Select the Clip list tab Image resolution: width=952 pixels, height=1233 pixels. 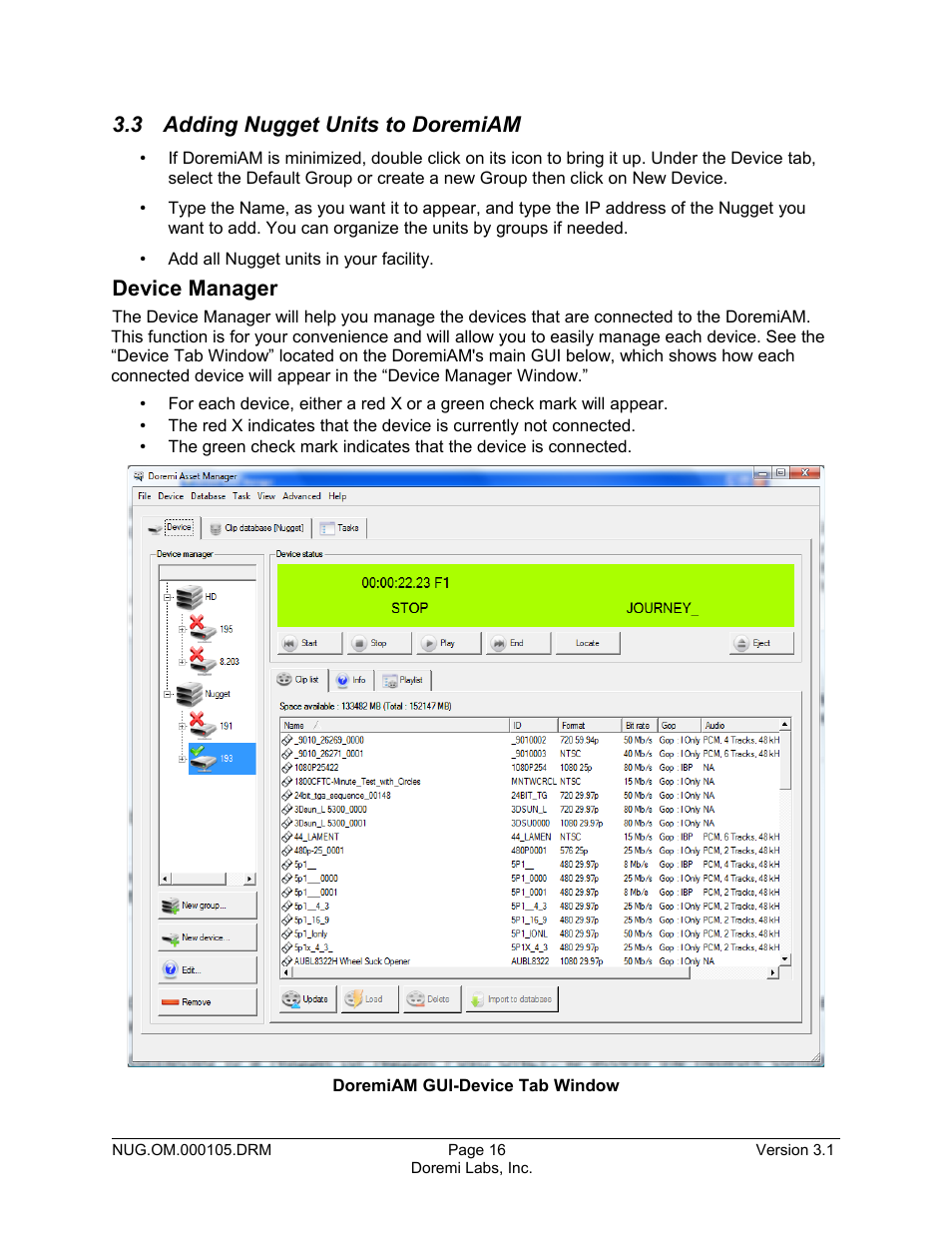298,680
